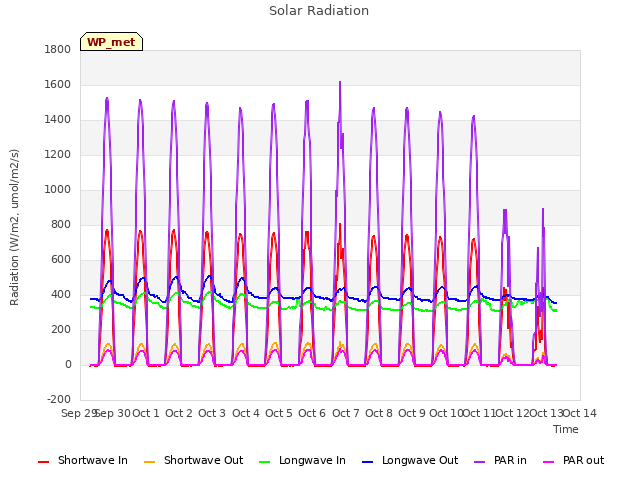640x480 pixels.
Task: Toggle Shortwave In legend entry
Action: [x=83, y=460]
